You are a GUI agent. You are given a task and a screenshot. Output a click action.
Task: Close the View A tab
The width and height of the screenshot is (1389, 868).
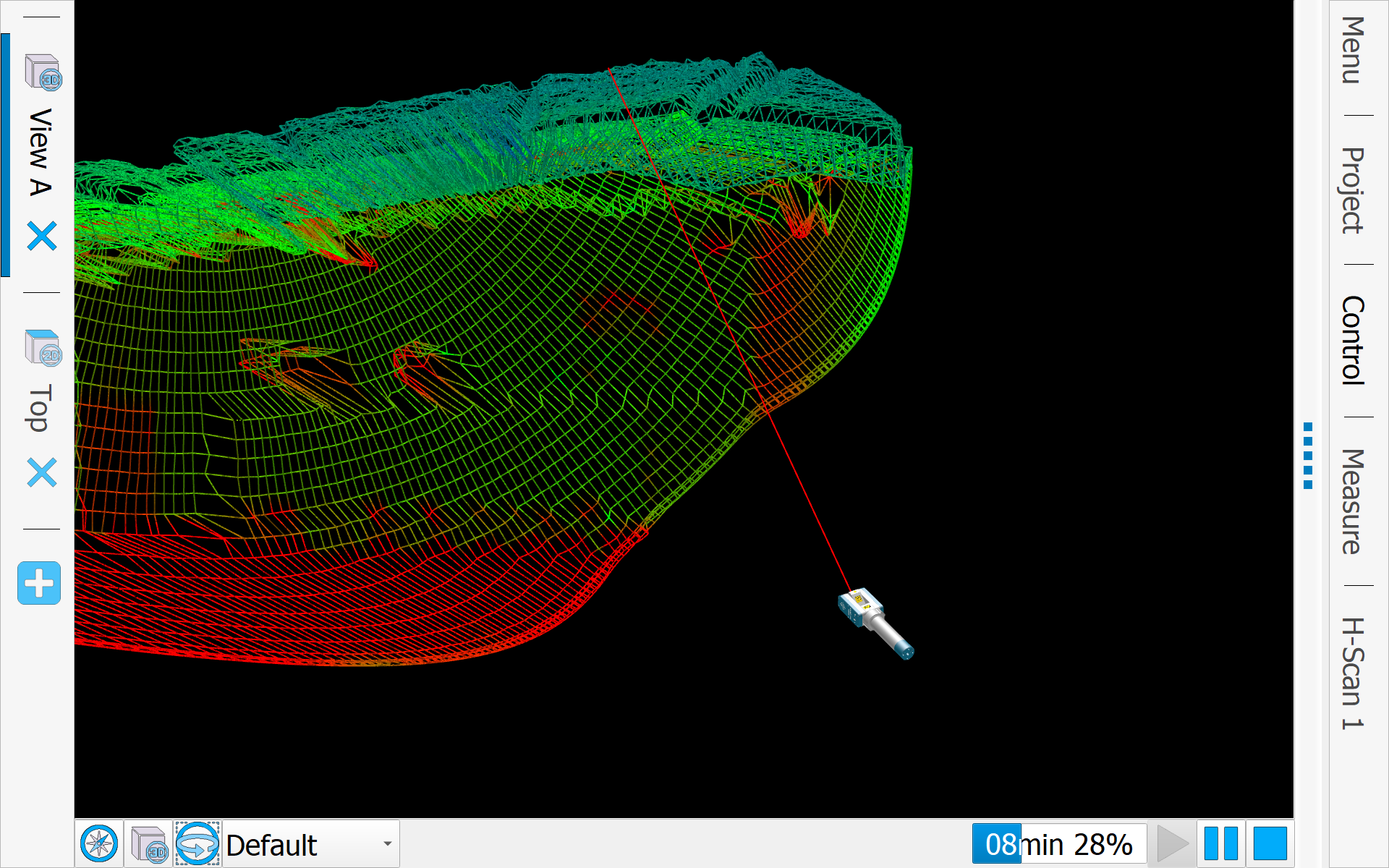[x=41, y=236]
